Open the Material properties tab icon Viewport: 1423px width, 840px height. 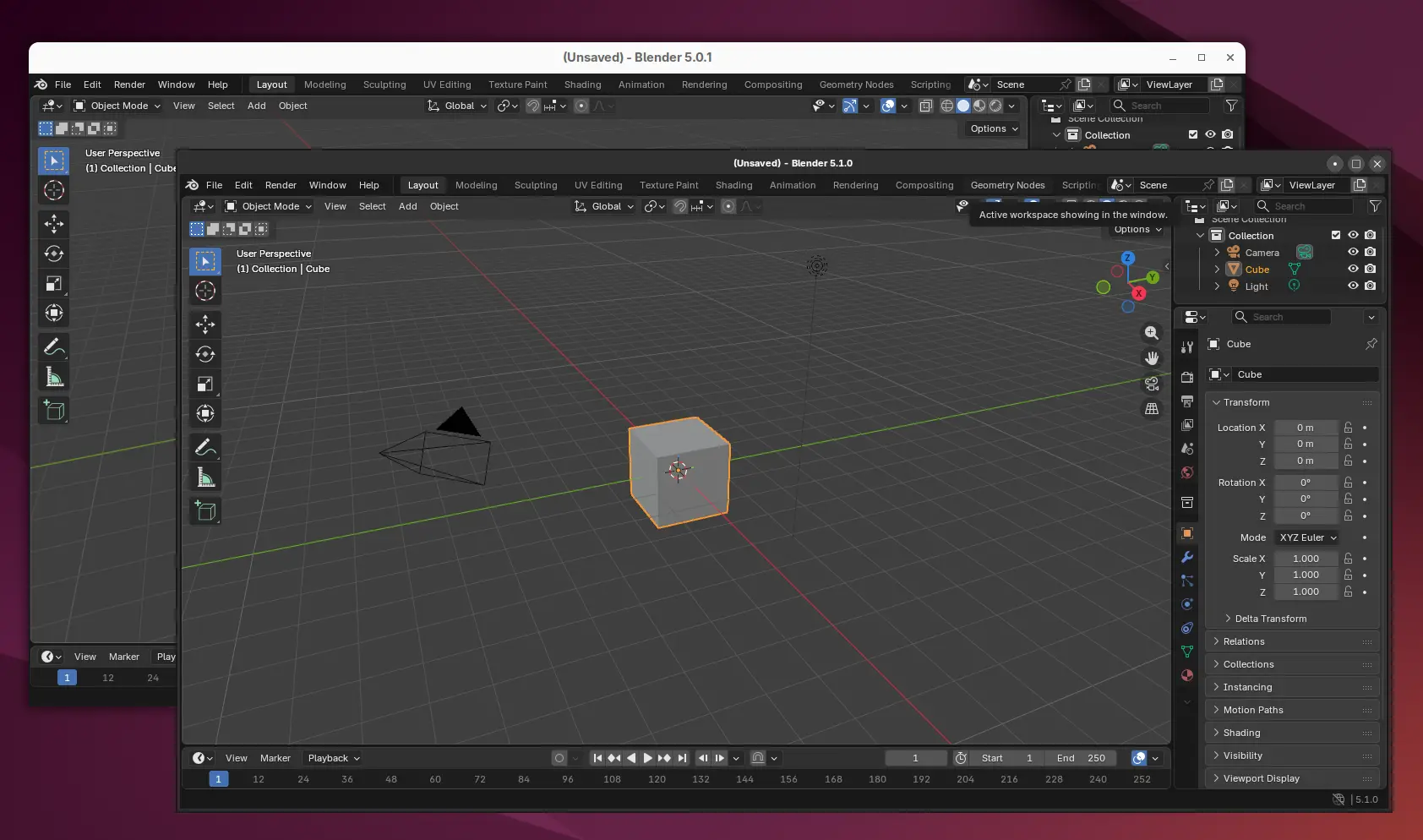coord(1187,675)
